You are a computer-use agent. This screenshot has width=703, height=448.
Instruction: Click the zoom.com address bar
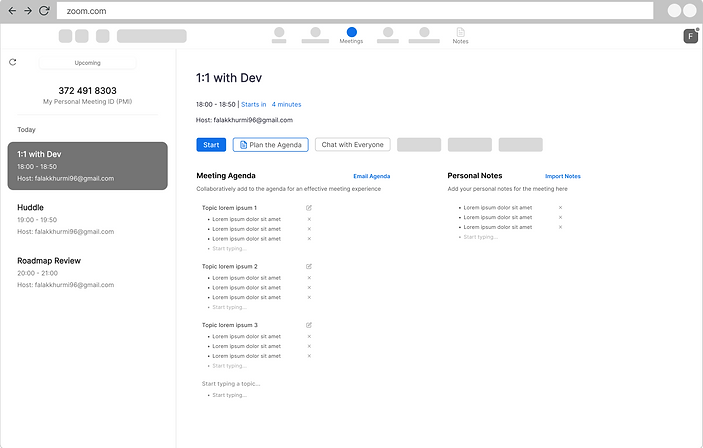tap(355, 11)
